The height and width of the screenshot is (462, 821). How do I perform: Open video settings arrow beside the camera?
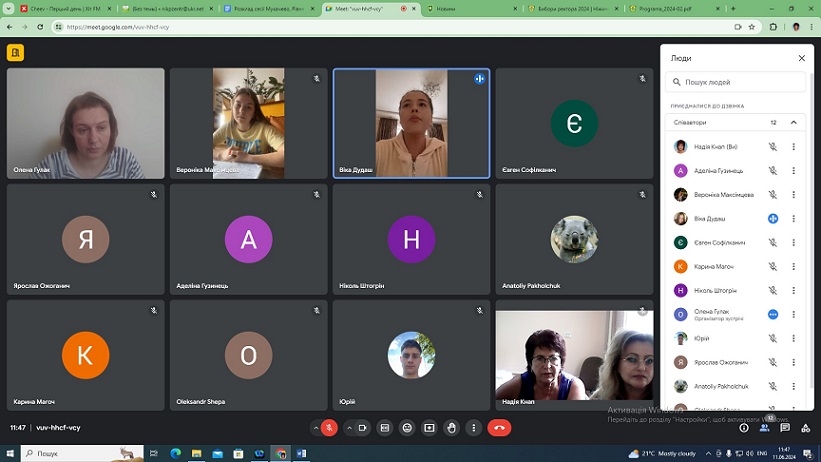tap(349, 428)
